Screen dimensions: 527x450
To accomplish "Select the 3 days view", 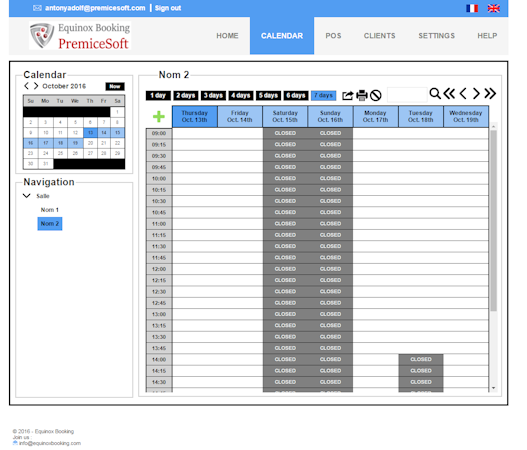I will (213, 95).
